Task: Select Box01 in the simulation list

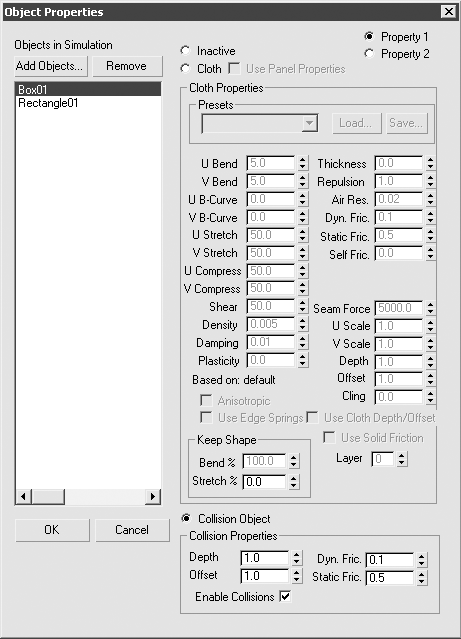Action: 88,89
